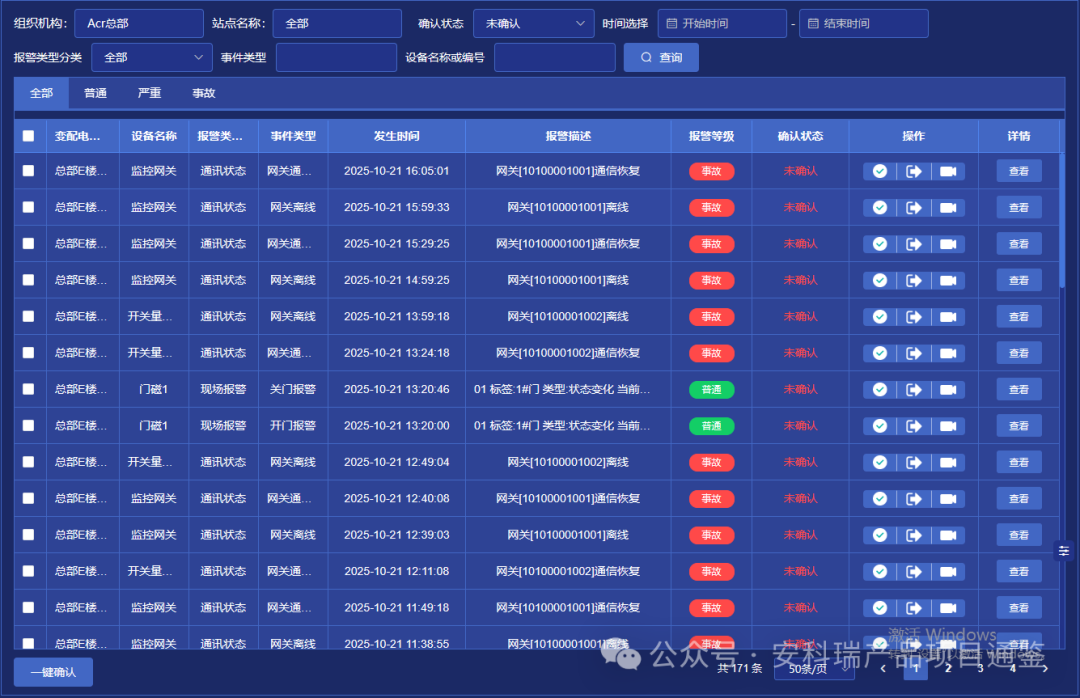Click the calendar icon in 开始时间 field

673,23
